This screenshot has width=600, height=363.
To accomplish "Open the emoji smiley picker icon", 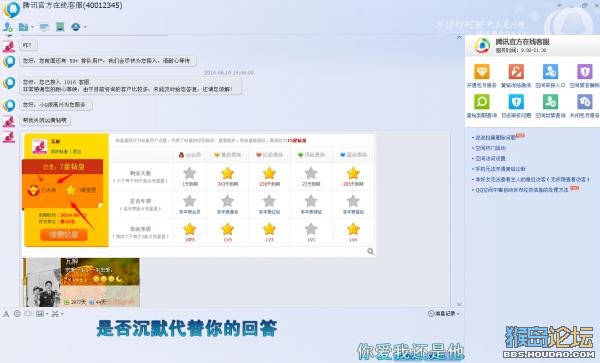I will [17, 314].
